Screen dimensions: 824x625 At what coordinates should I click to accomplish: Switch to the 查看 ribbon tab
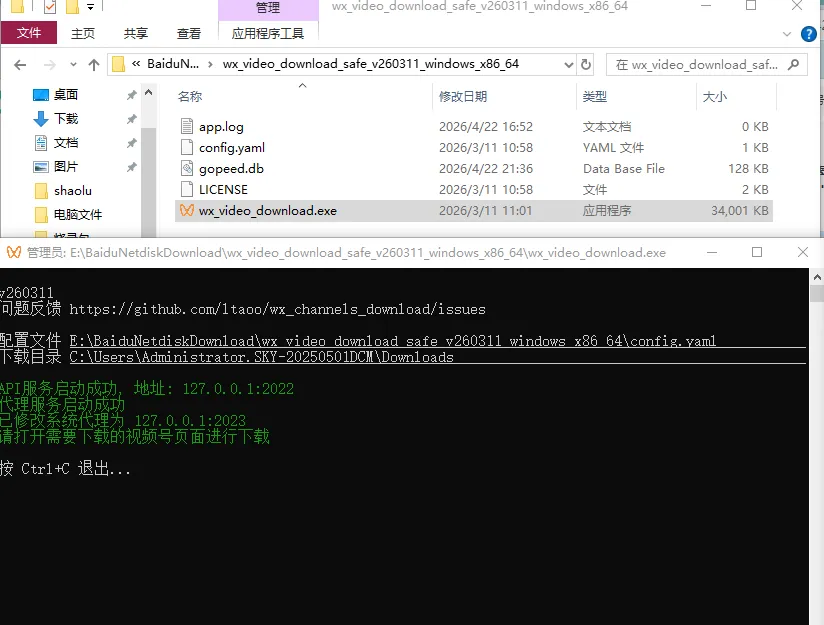tap(189, 34)
